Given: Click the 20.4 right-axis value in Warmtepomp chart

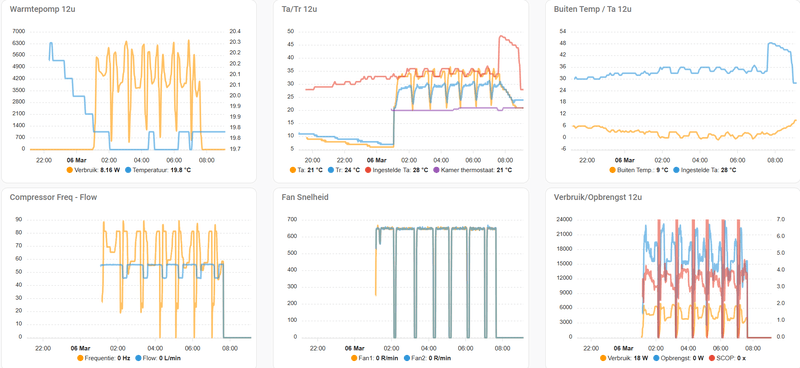Looking at the screenshot, I should coord(236,32).
